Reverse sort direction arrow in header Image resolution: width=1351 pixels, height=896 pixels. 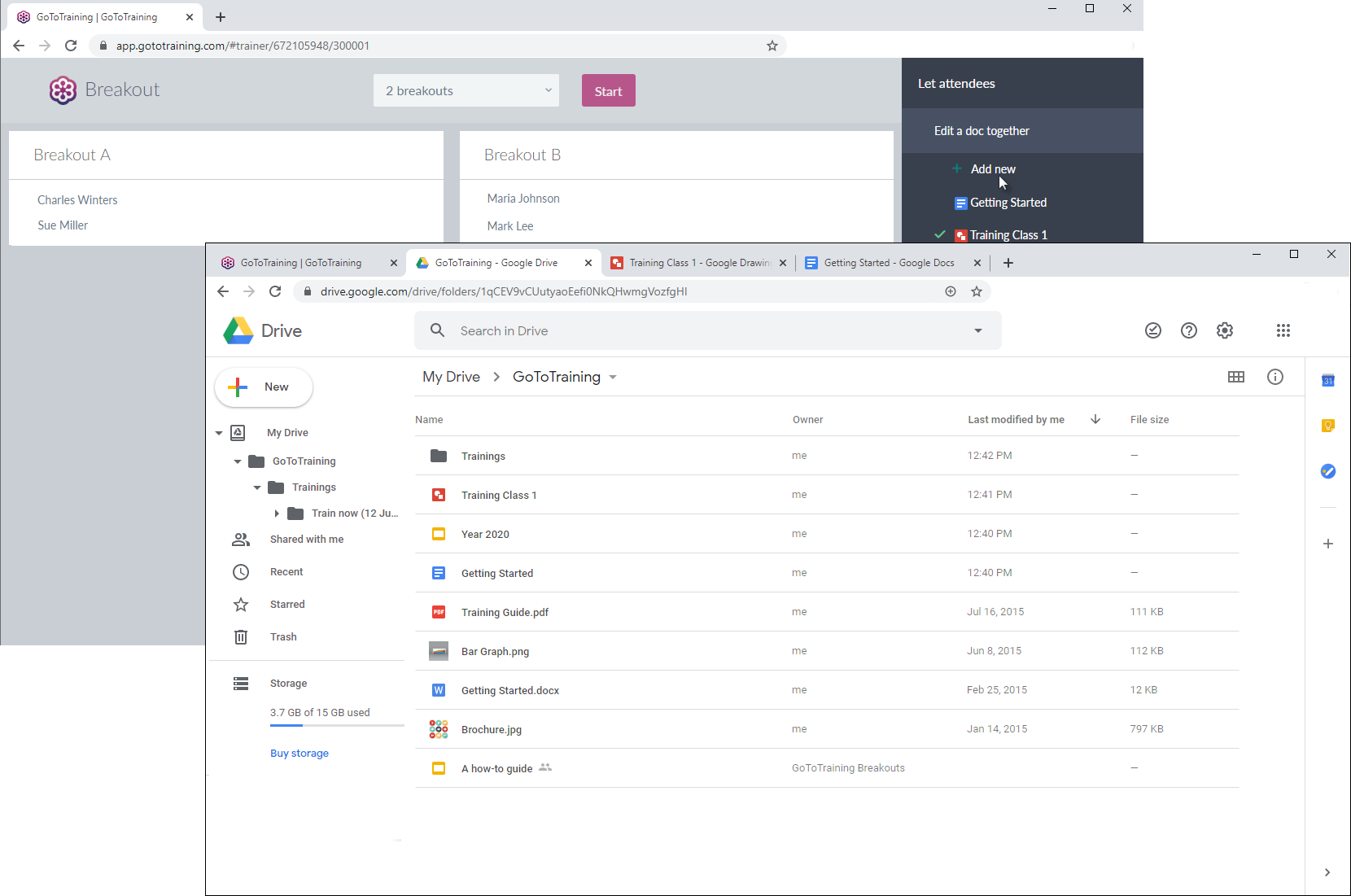pos(1095,419)
